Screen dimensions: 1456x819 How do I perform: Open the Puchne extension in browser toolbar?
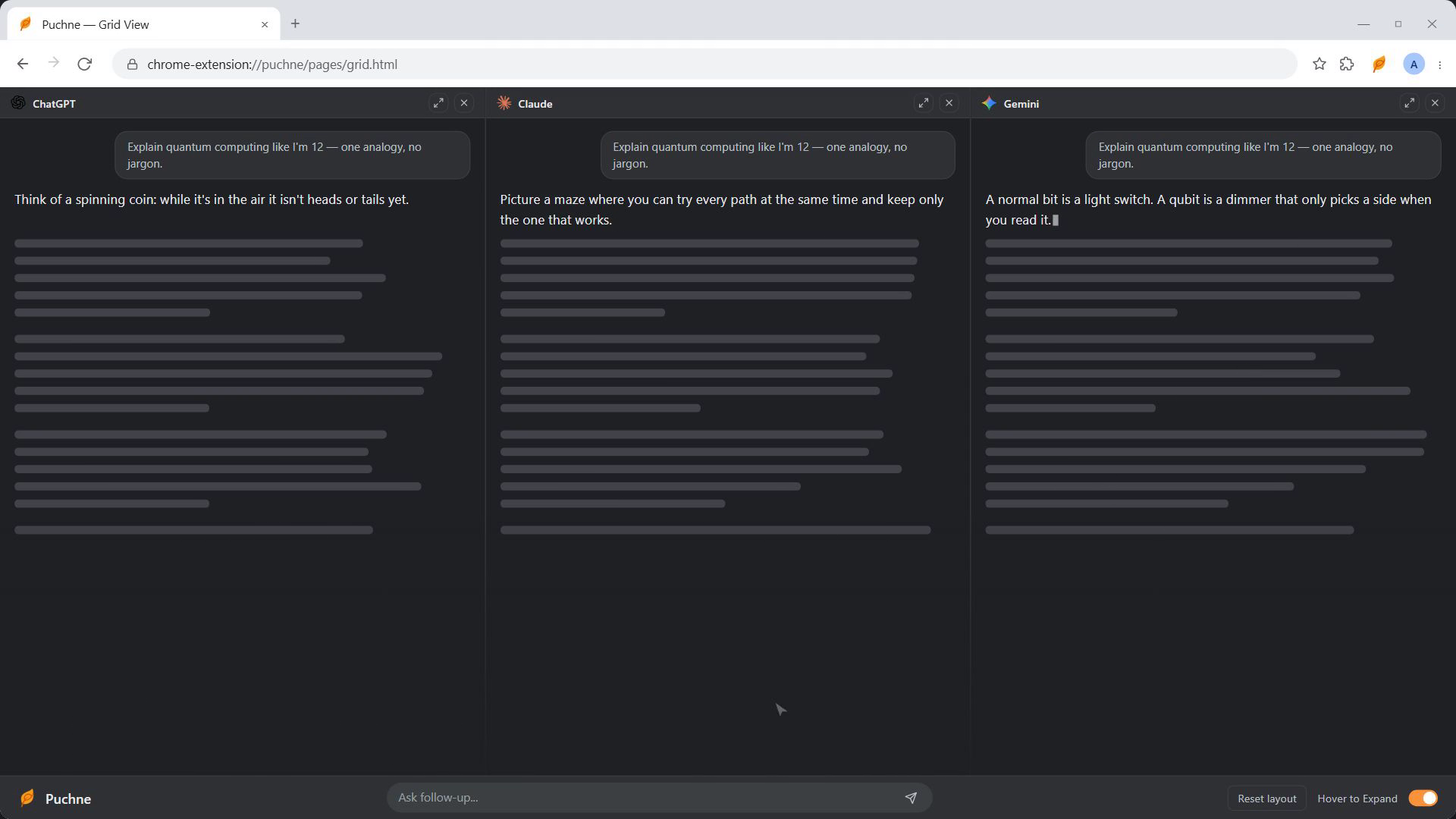coord(1379,64)
